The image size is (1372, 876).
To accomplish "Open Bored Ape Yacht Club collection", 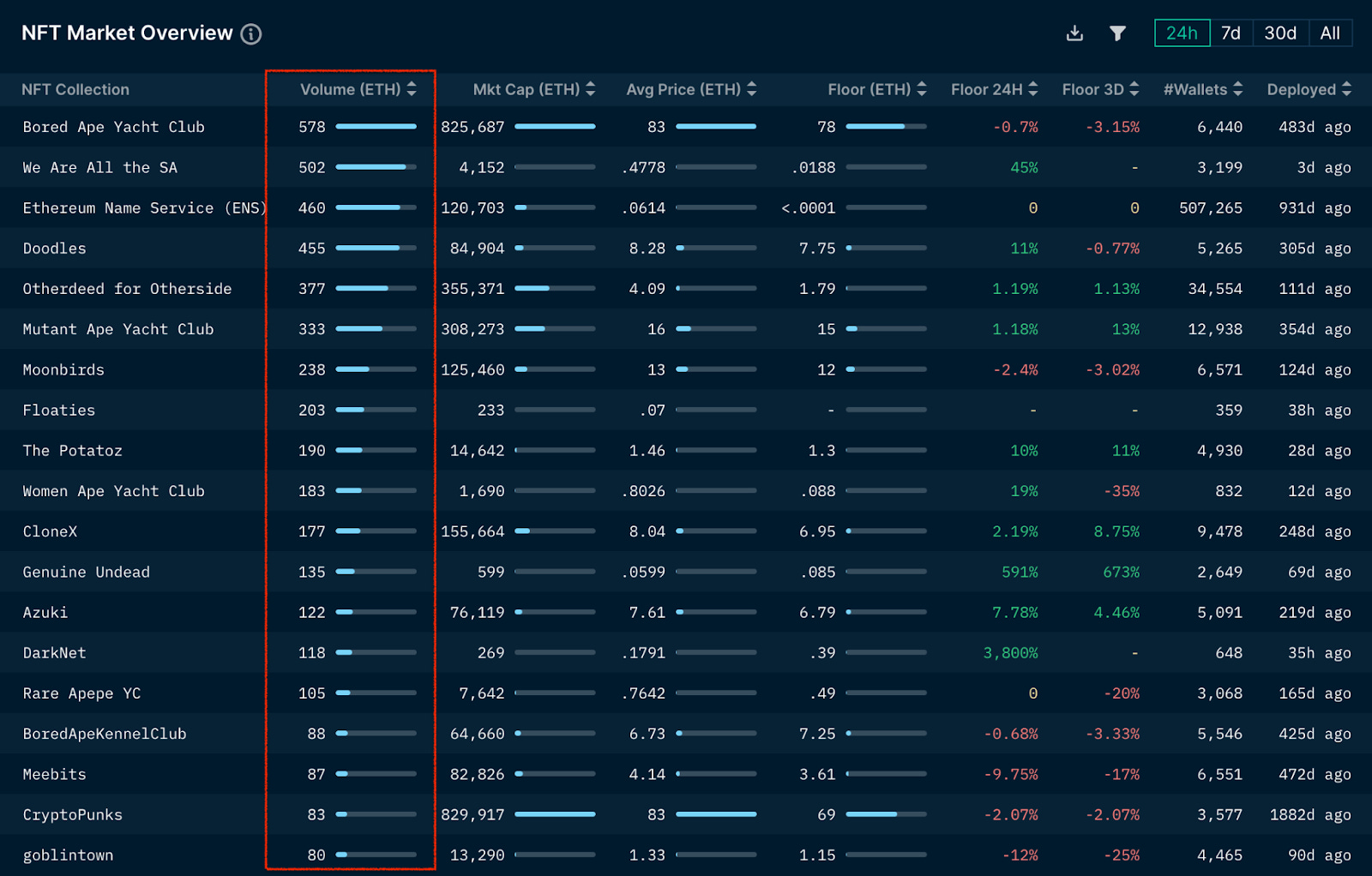I will [x=113, y=127].
